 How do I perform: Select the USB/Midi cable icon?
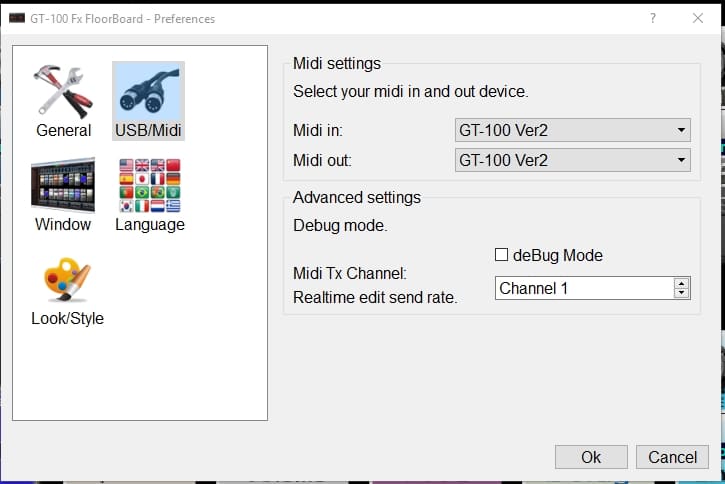(148, 101)
